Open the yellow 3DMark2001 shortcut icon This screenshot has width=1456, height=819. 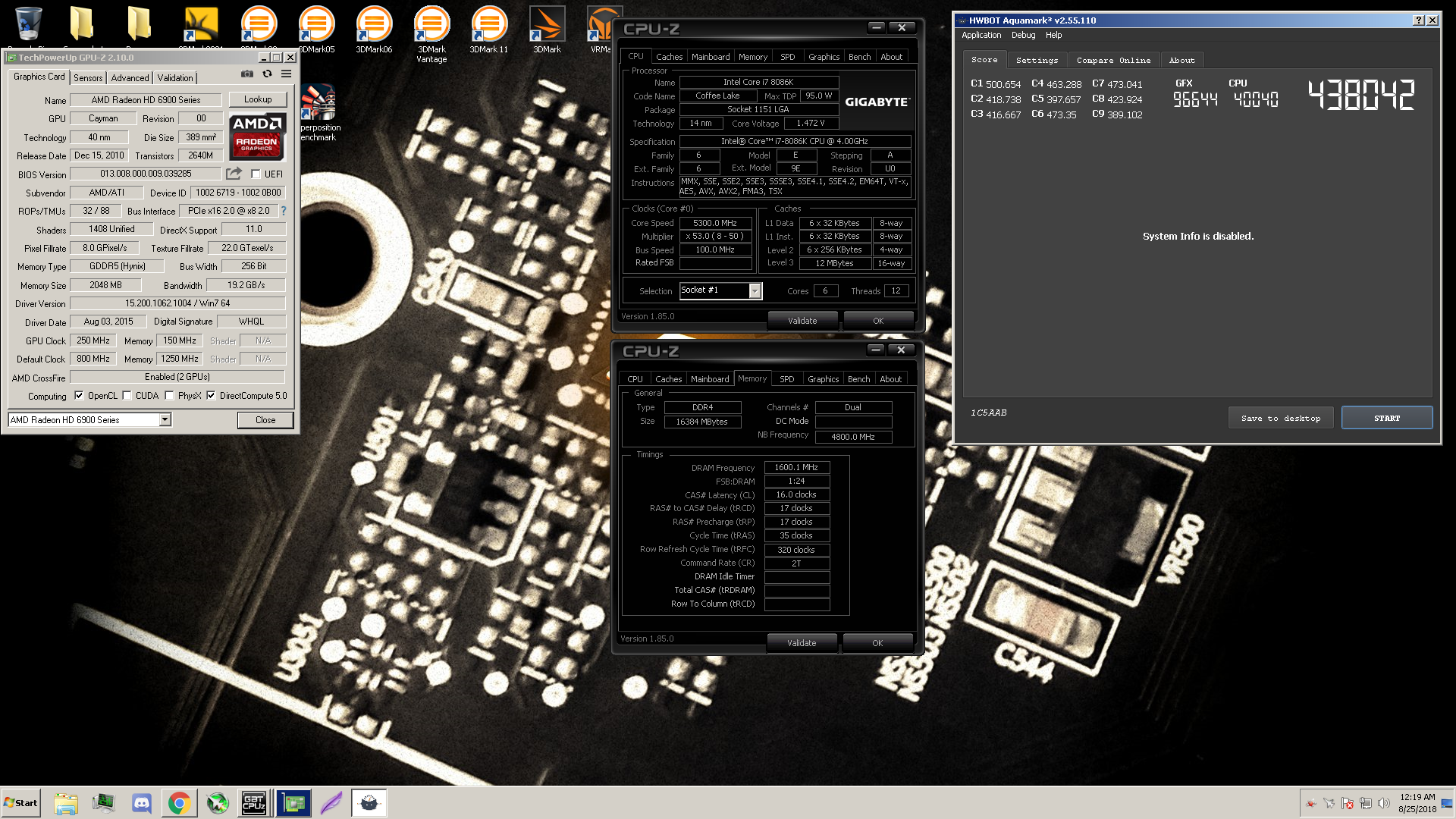click(201, 24)
